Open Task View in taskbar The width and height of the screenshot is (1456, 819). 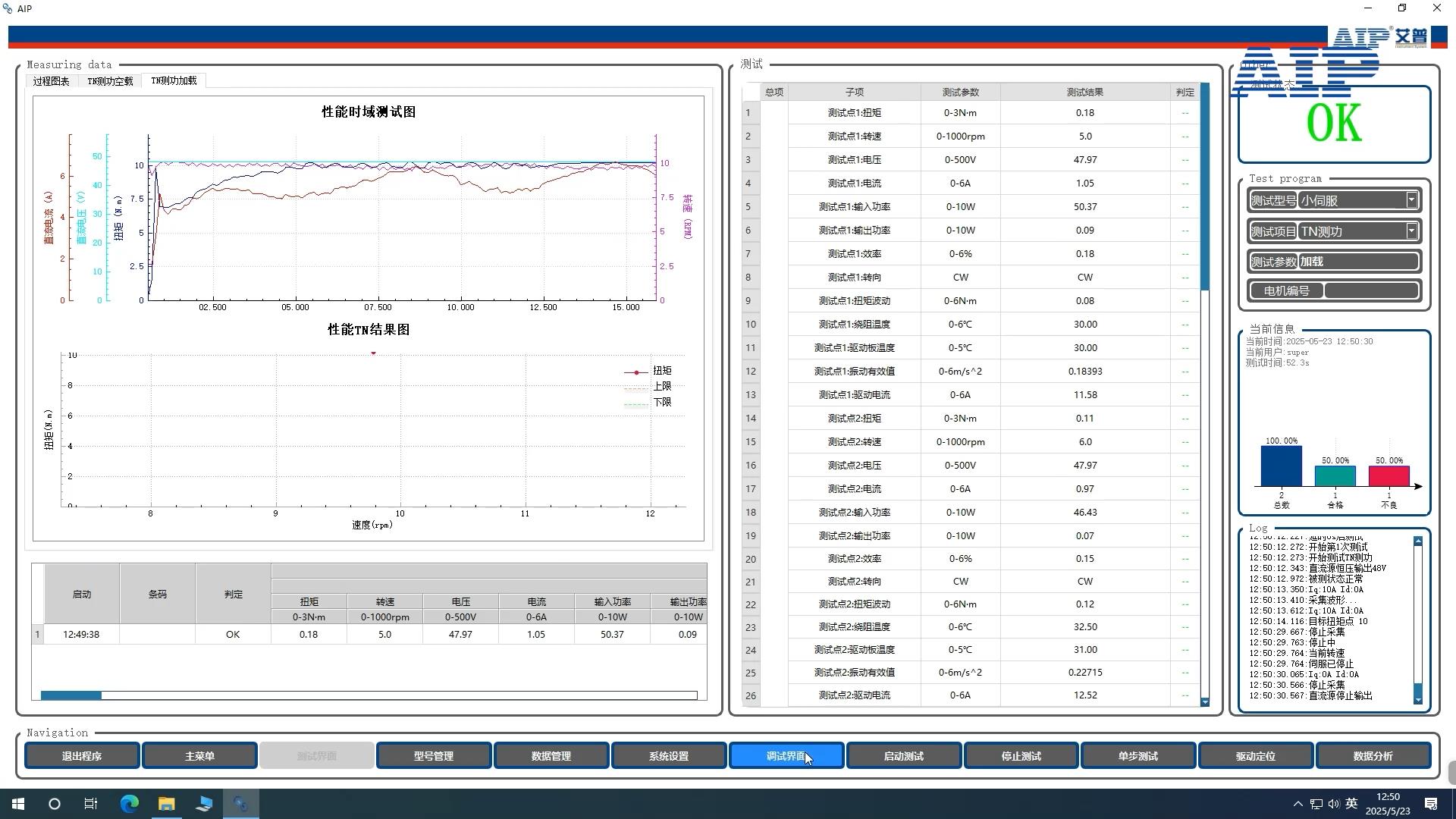click(x=91, y=804)
